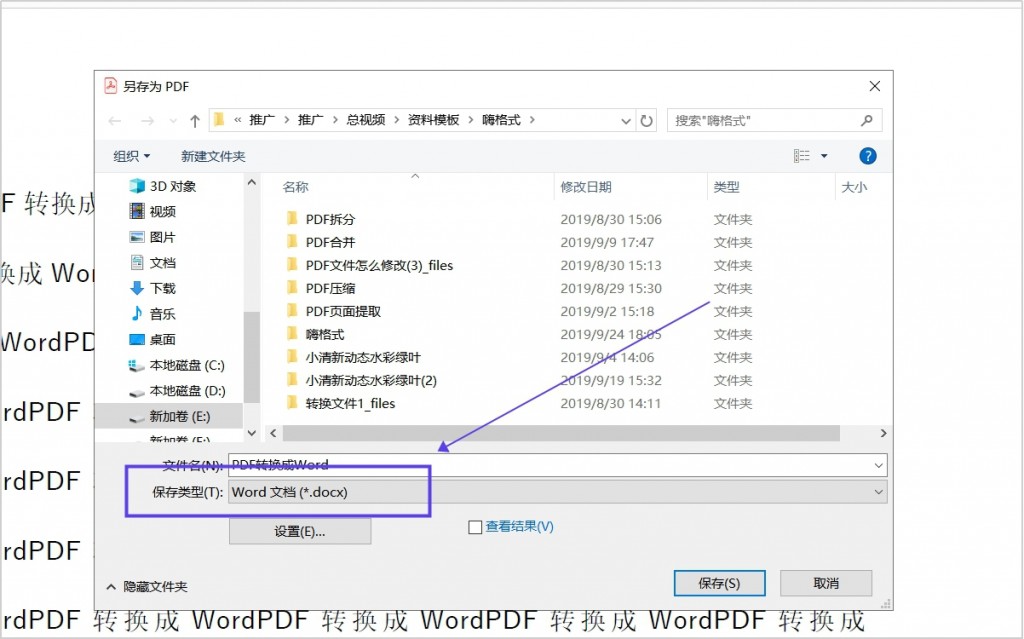
Task: Sort by the 修改日期 column header
Action: tap(586, 187)
